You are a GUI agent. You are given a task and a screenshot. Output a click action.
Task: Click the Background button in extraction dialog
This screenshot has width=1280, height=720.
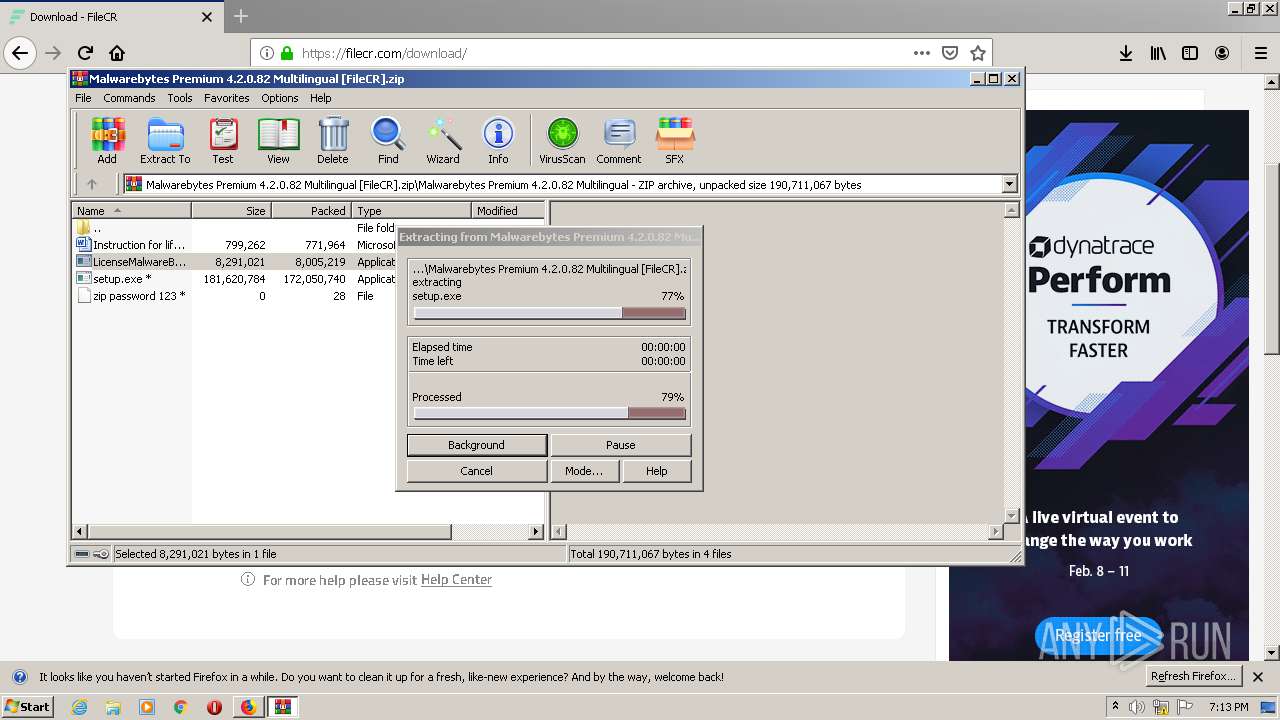477,445
